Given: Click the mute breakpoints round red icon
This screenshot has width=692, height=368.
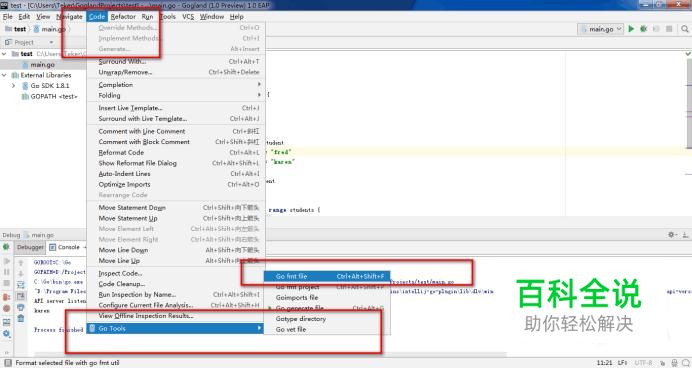Looking at the screenshot, I should (x=6, y=308).
